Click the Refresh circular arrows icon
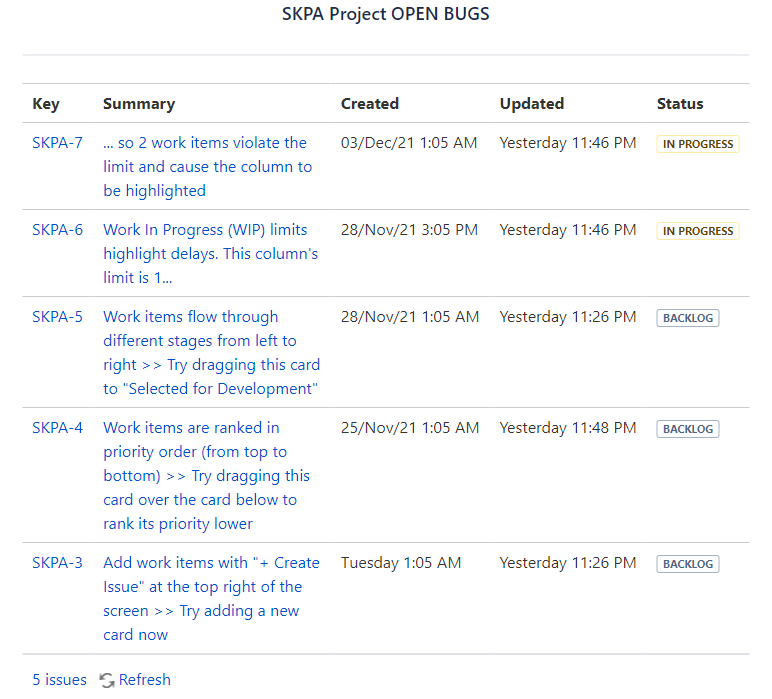 (x=107, y=680)
